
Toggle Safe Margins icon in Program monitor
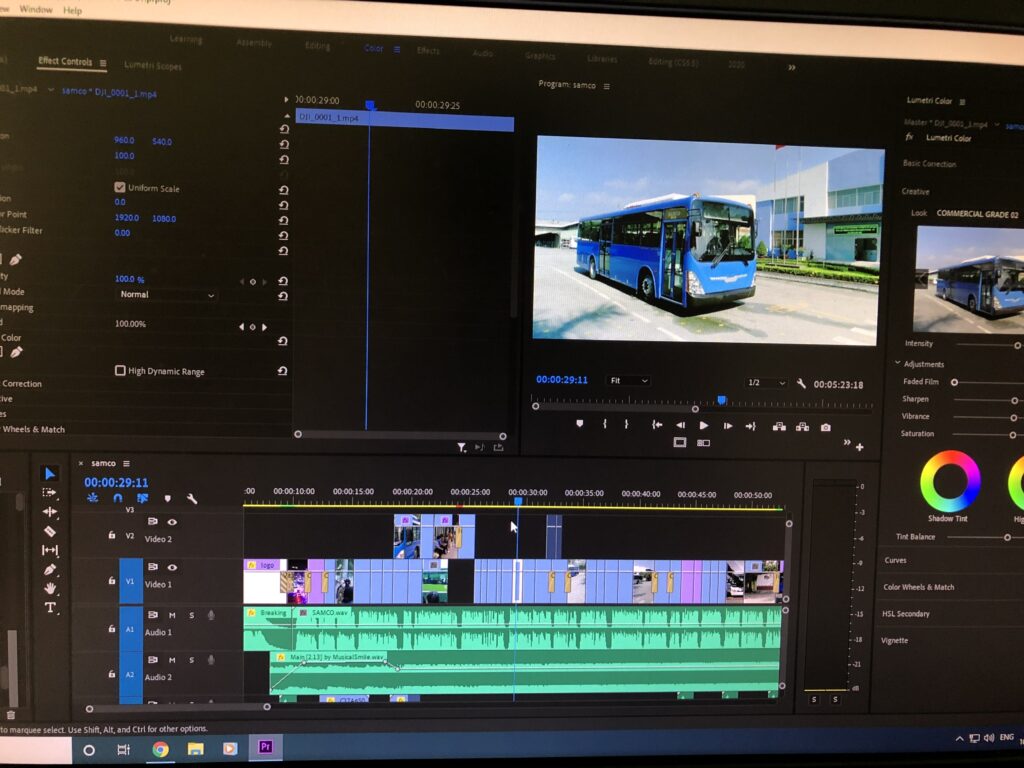(680, 442)
